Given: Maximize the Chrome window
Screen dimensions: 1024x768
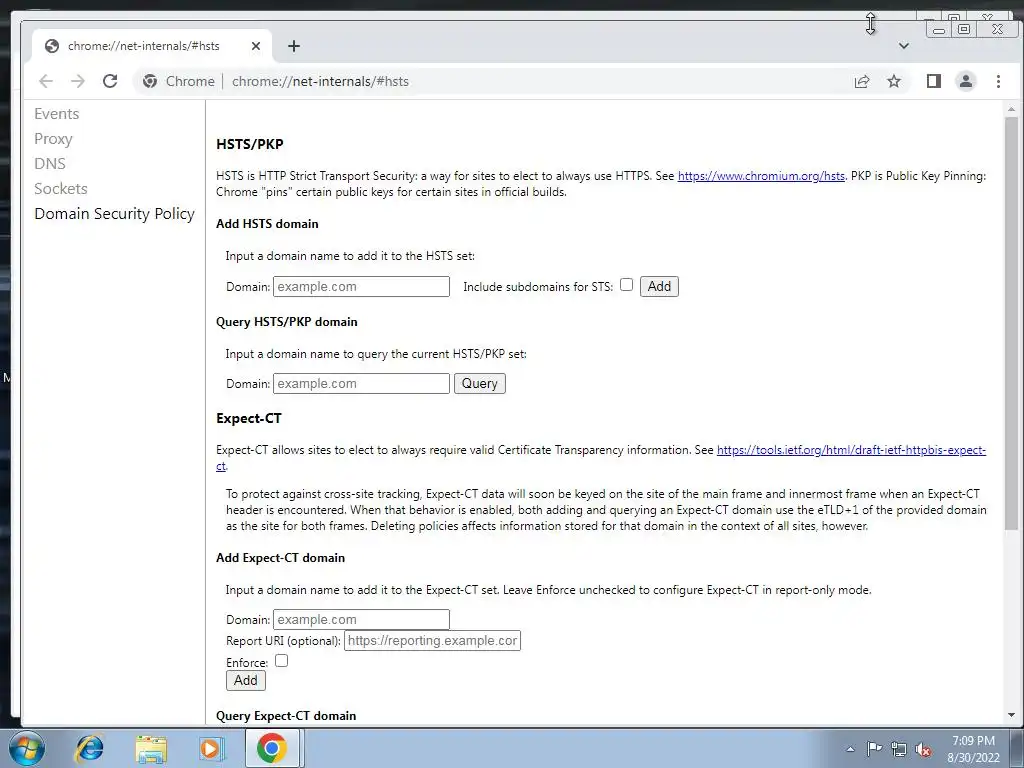Looking at the screenshot, I should tap(964, 29).
